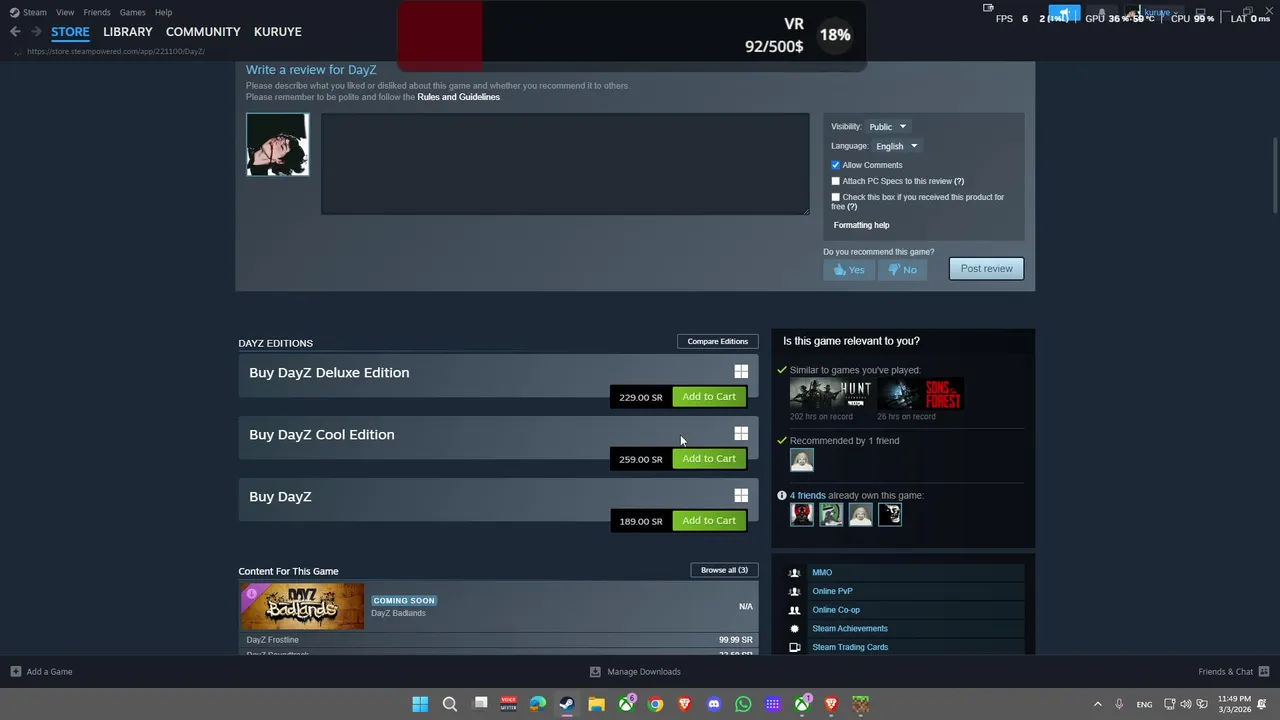The image size is (1280, 720).
Task: Recommend the game with the Yes button
Action: (849, 270)
